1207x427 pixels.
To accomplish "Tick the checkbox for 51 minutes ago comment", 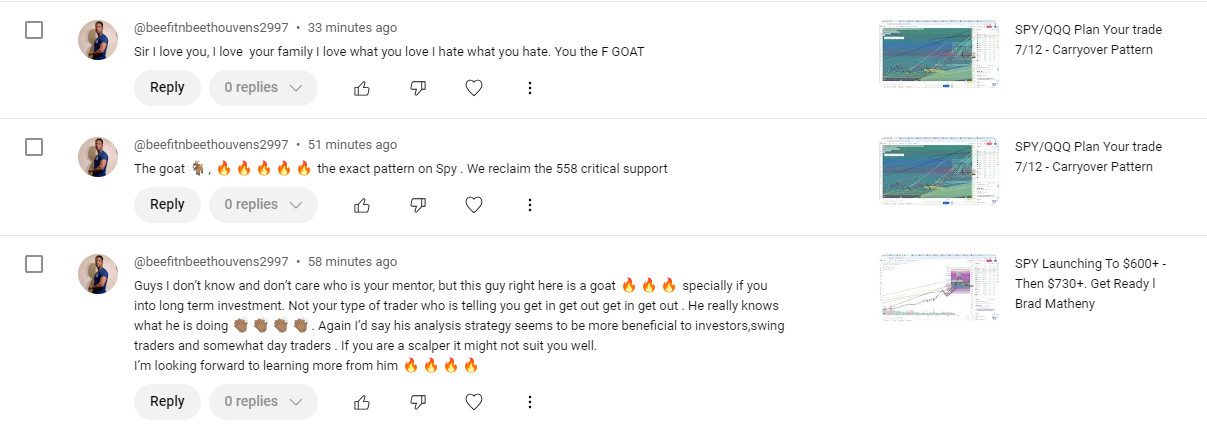I will (x=34, y=147).
